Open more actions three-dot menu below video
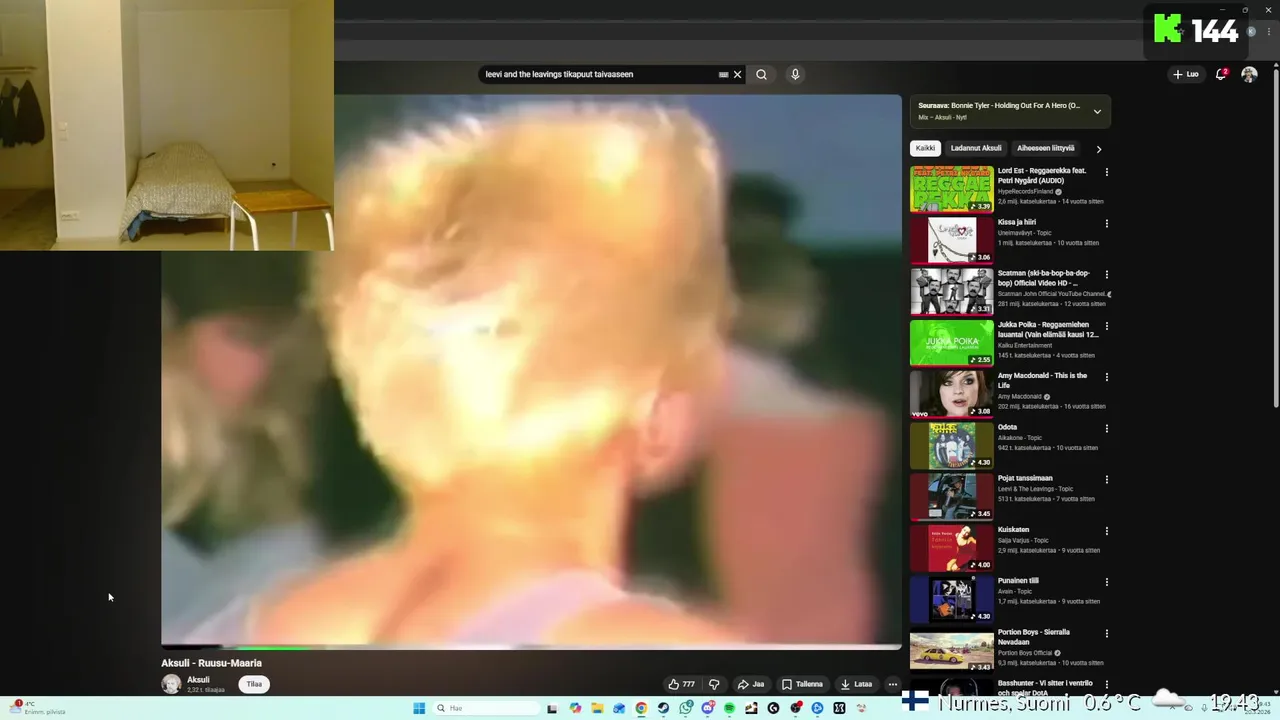Viewport: 1280px width, 720px height. (x=893, y=684)
